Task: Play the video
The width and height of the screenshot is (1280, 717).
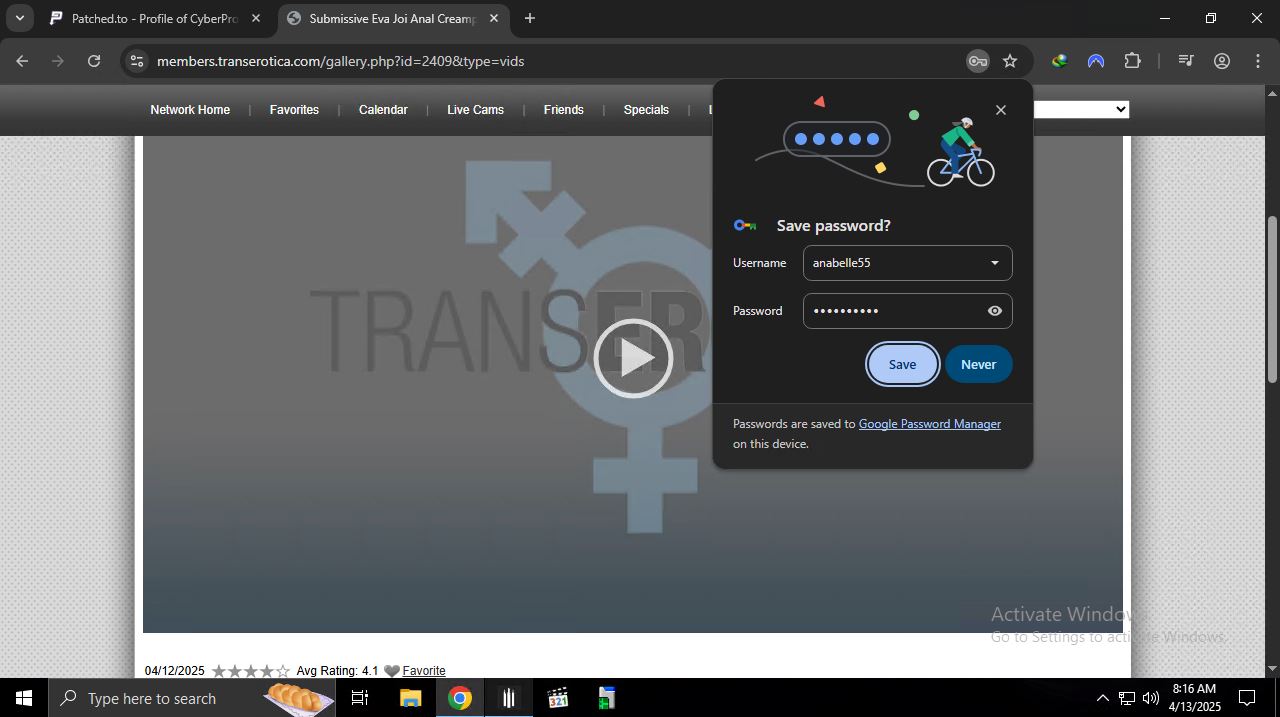Action: coord(633,358)
